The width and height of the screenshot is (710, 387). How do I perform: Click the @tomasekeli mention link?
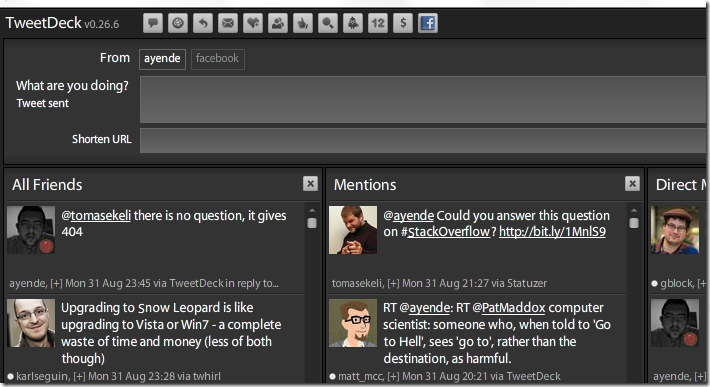96,215
